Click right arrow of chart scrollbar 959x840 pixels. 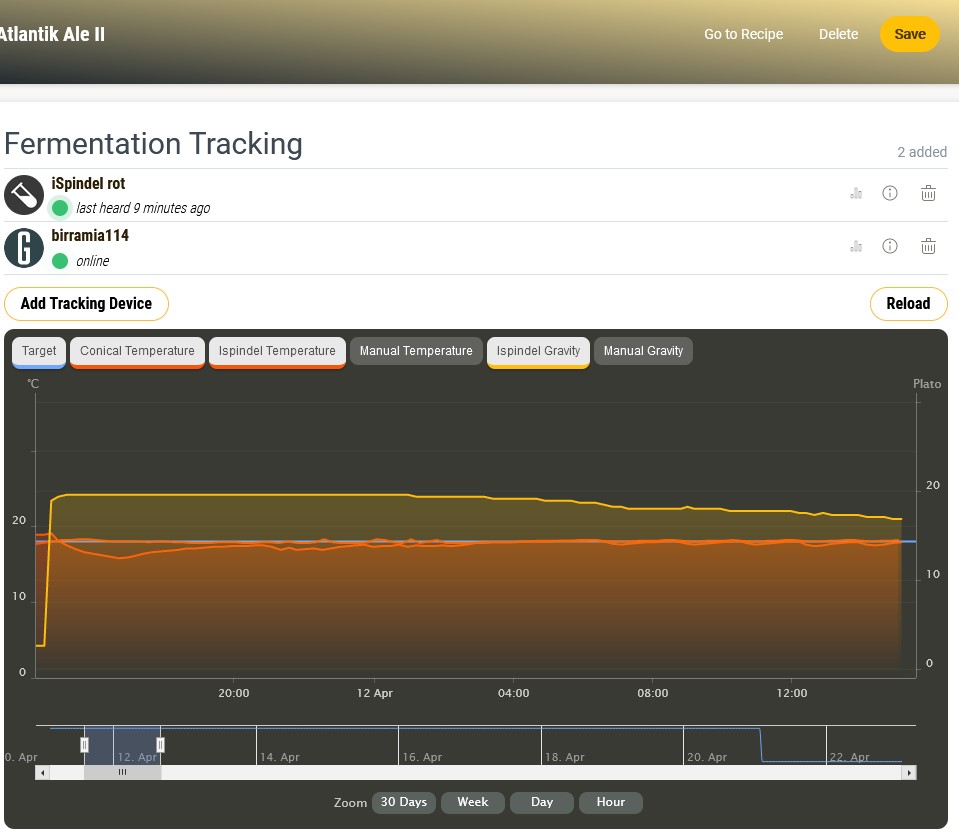tap(909, 773)
